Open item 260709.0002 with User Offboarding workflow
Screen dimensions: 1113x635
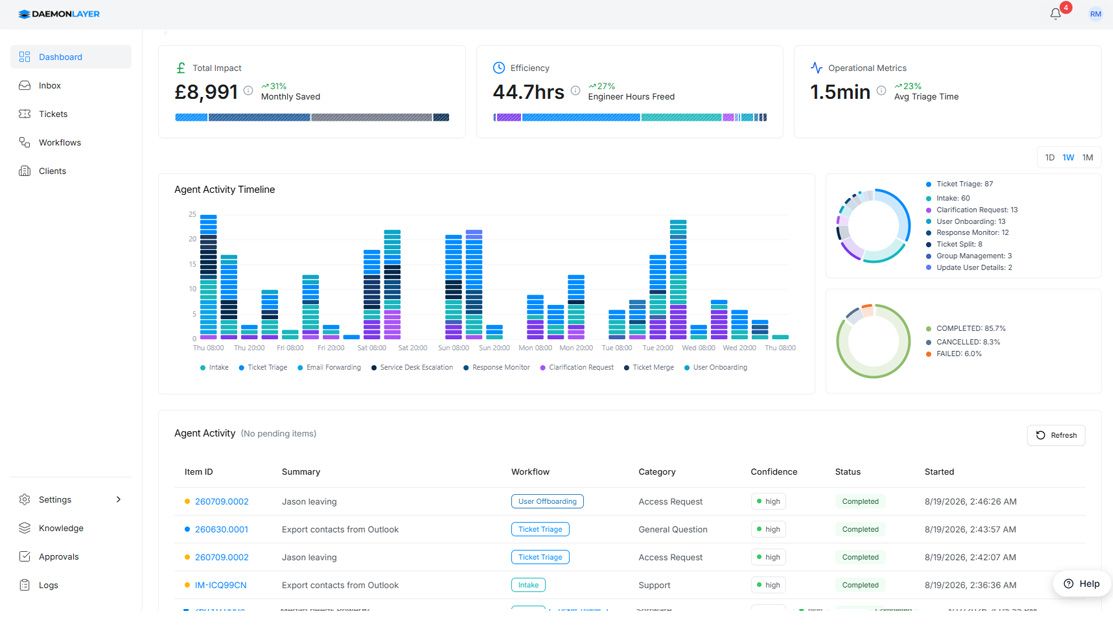point(221,502)
